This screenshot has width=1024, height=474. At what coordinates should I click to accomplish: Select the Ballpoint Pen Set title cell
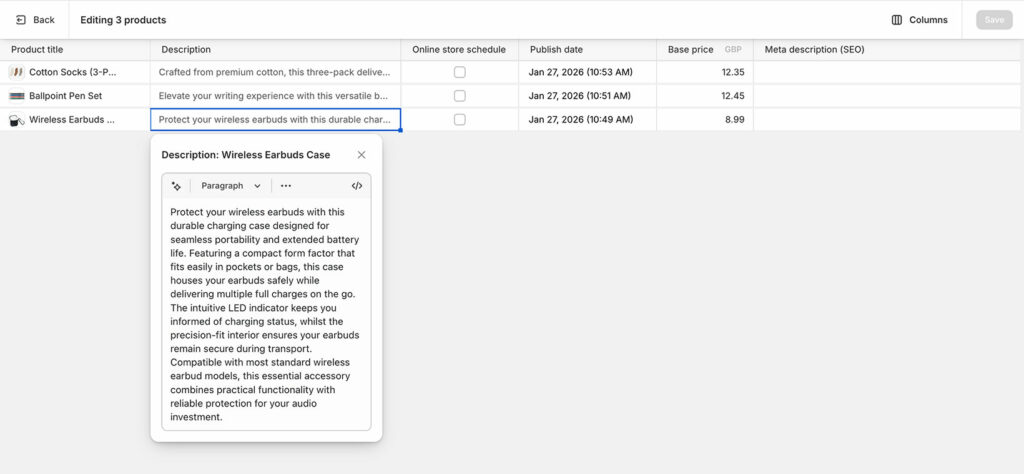pyautogui.click(x=75, y=96)
